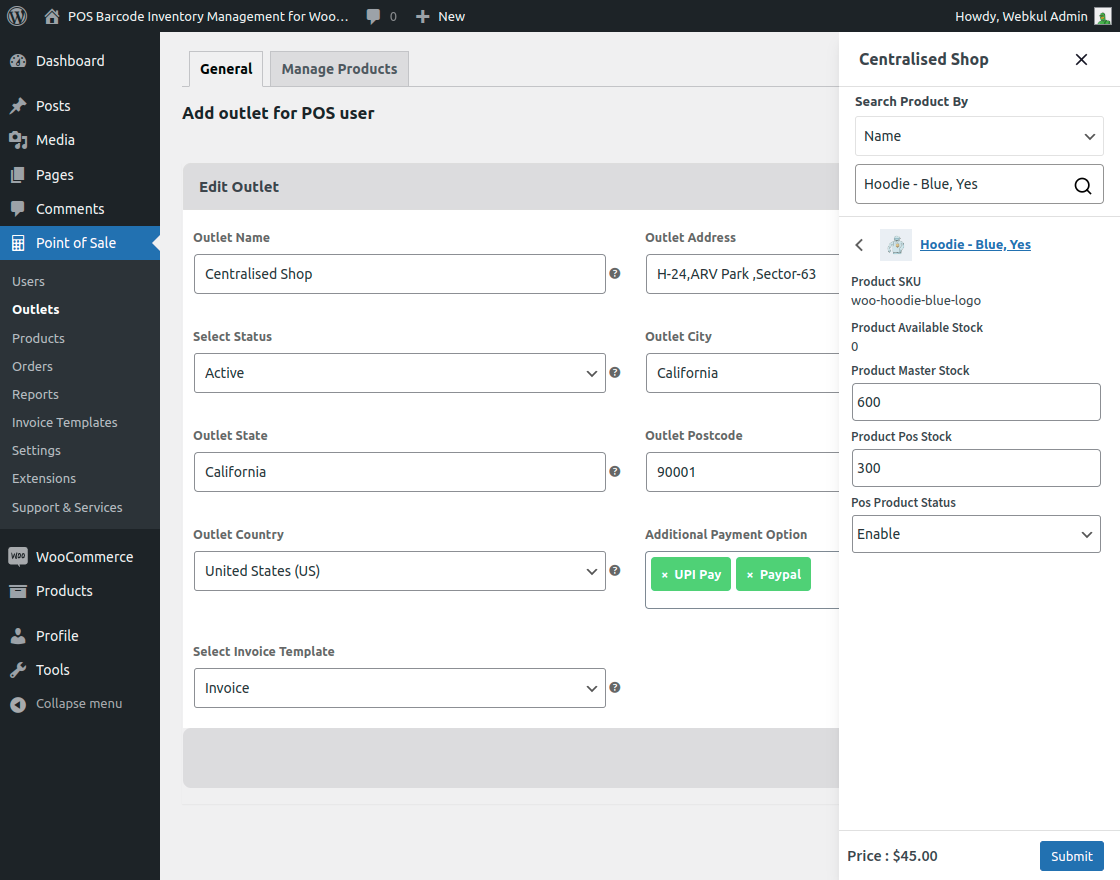Open Point of Sale Settings
The height and width of the screenshot is (880, 1120).
[x=36, y=450]
